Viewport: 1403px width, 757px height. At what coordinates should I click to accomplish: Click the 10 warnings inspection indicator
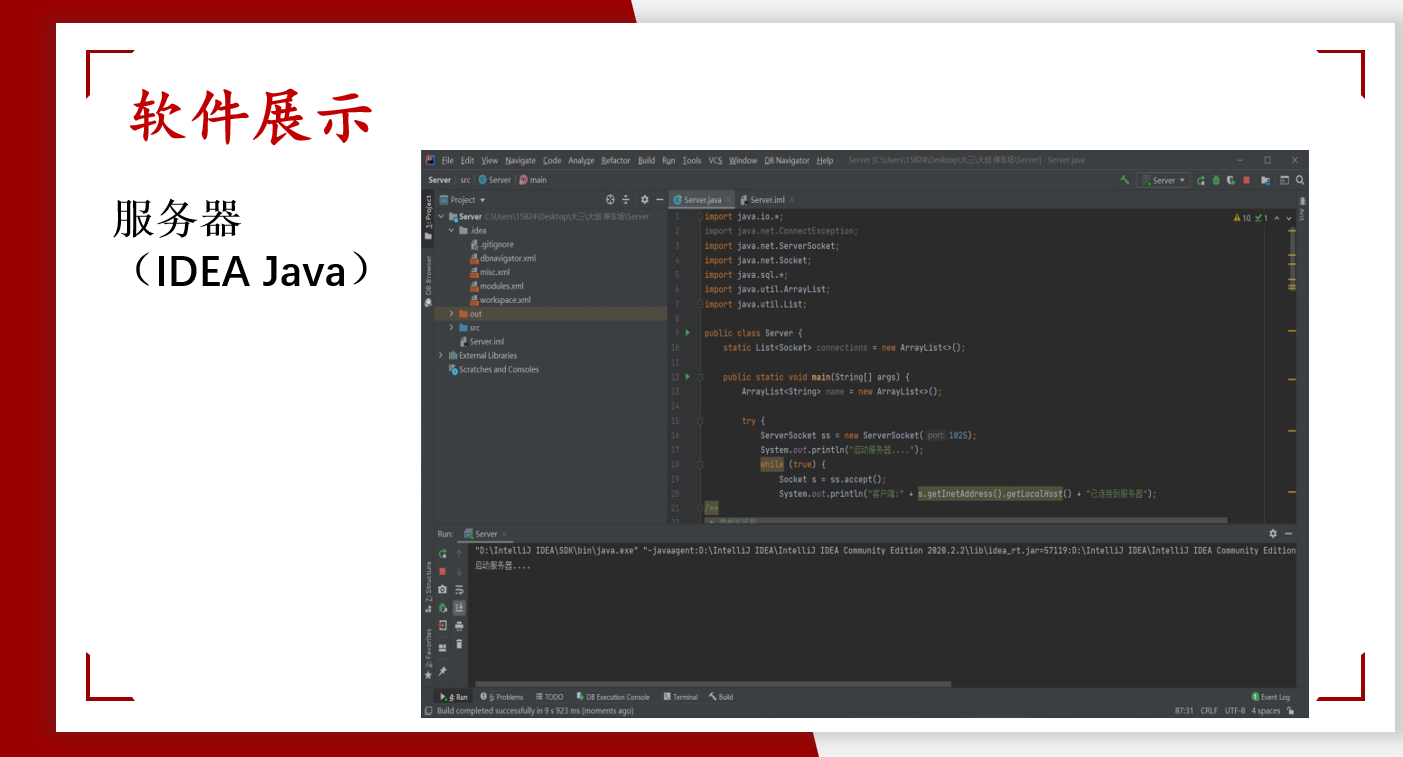click(x=1242, y=218)
